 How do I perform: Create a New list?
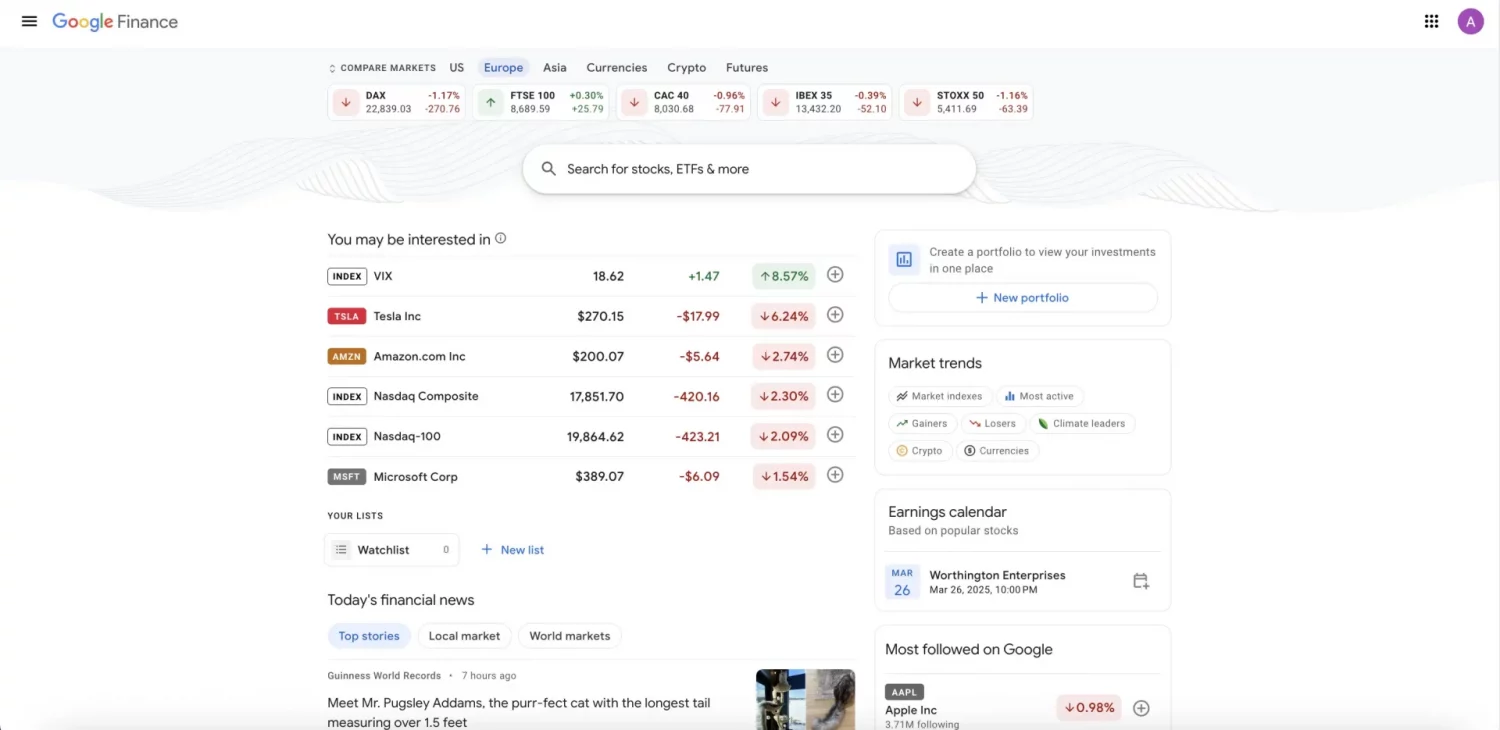512,550
